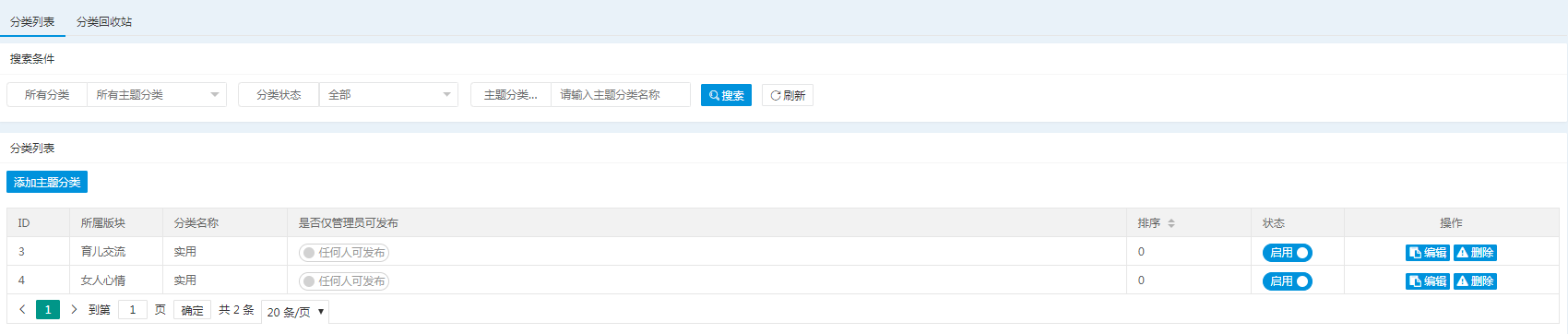Select page 1 in pagination
The height and width of the screenshot is (334, 1568).
coord(48,309)
